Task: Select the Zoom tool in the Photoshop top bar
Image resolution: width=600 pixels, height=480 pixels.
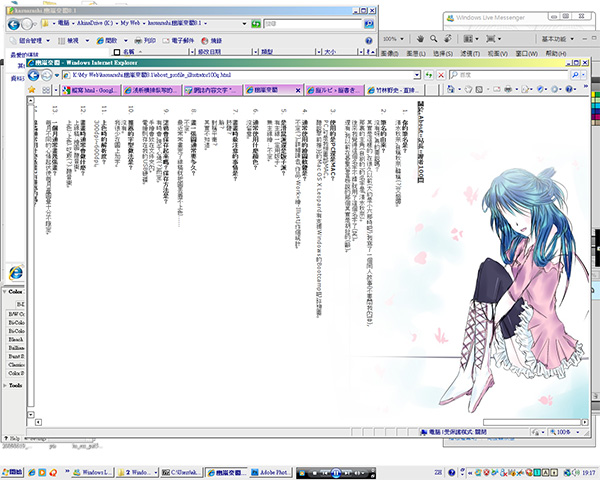Action: click(x=434, y=39)
